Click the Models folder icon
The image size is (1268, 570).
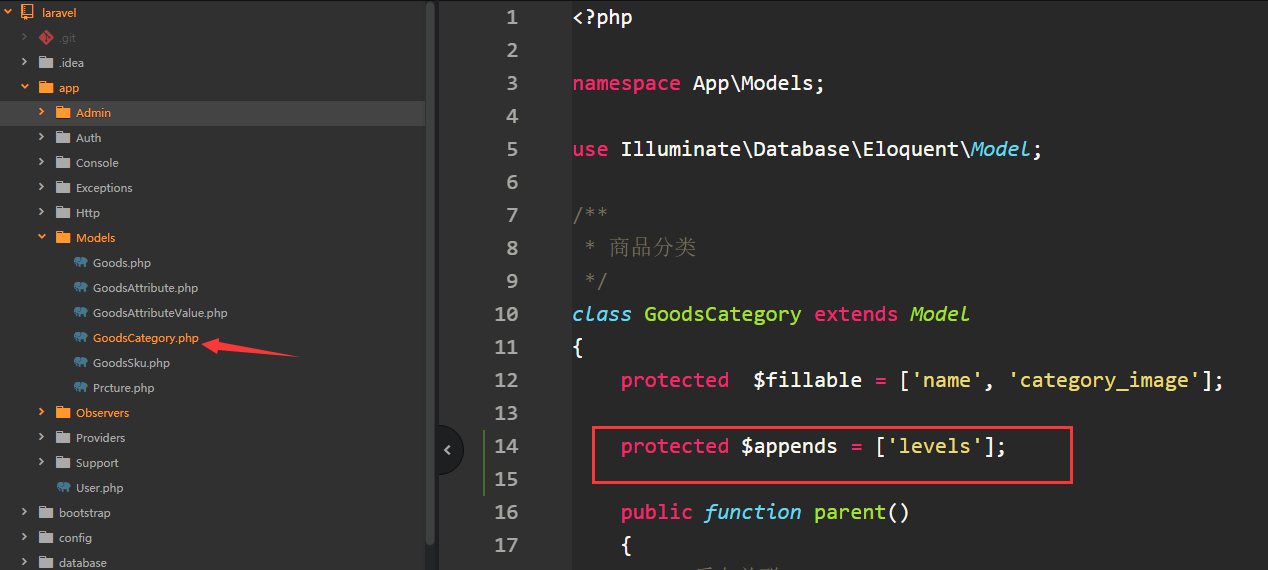(63, 238)
